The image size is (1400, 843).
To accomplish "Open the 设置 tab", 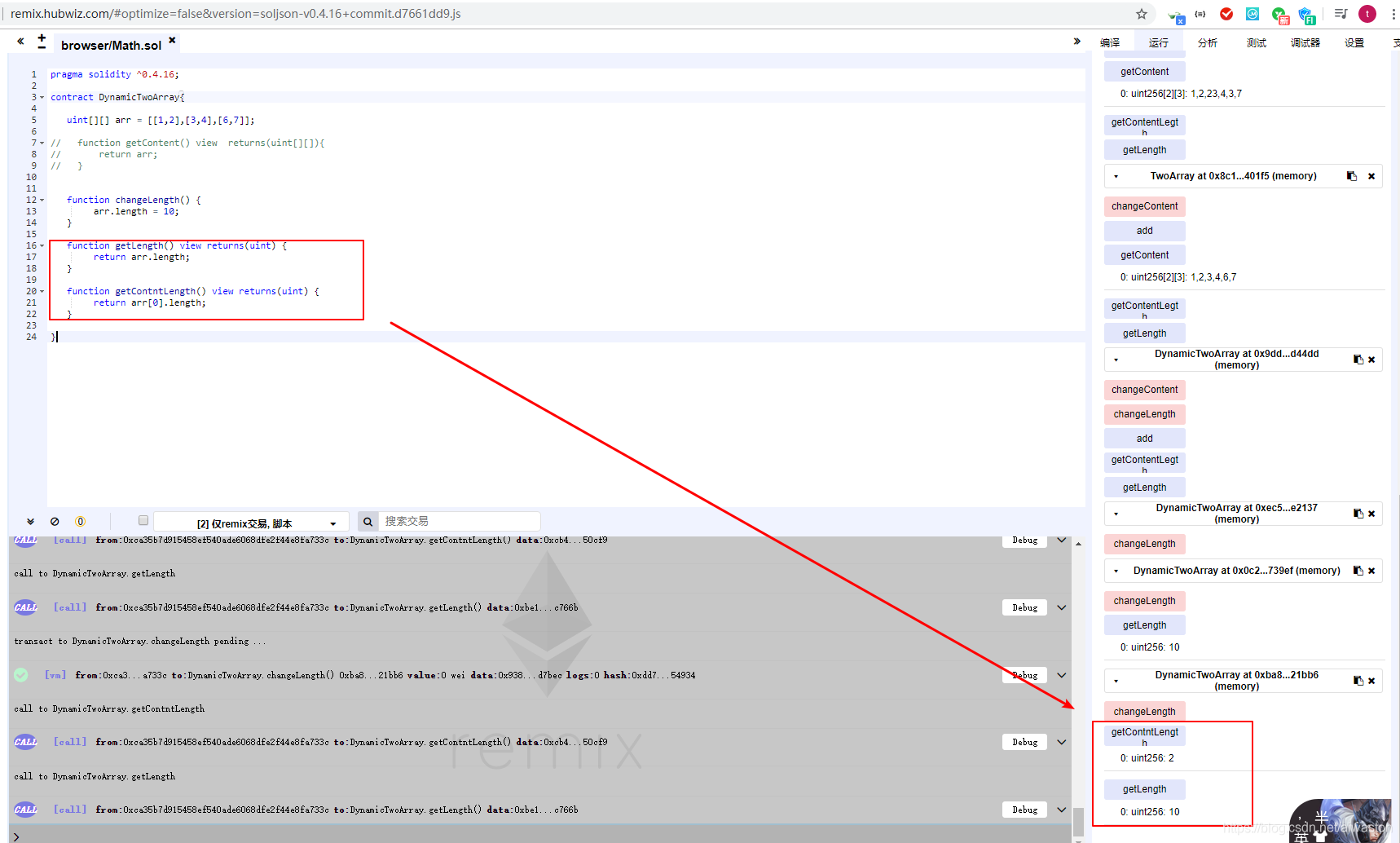I will (x=1354, y=42).
